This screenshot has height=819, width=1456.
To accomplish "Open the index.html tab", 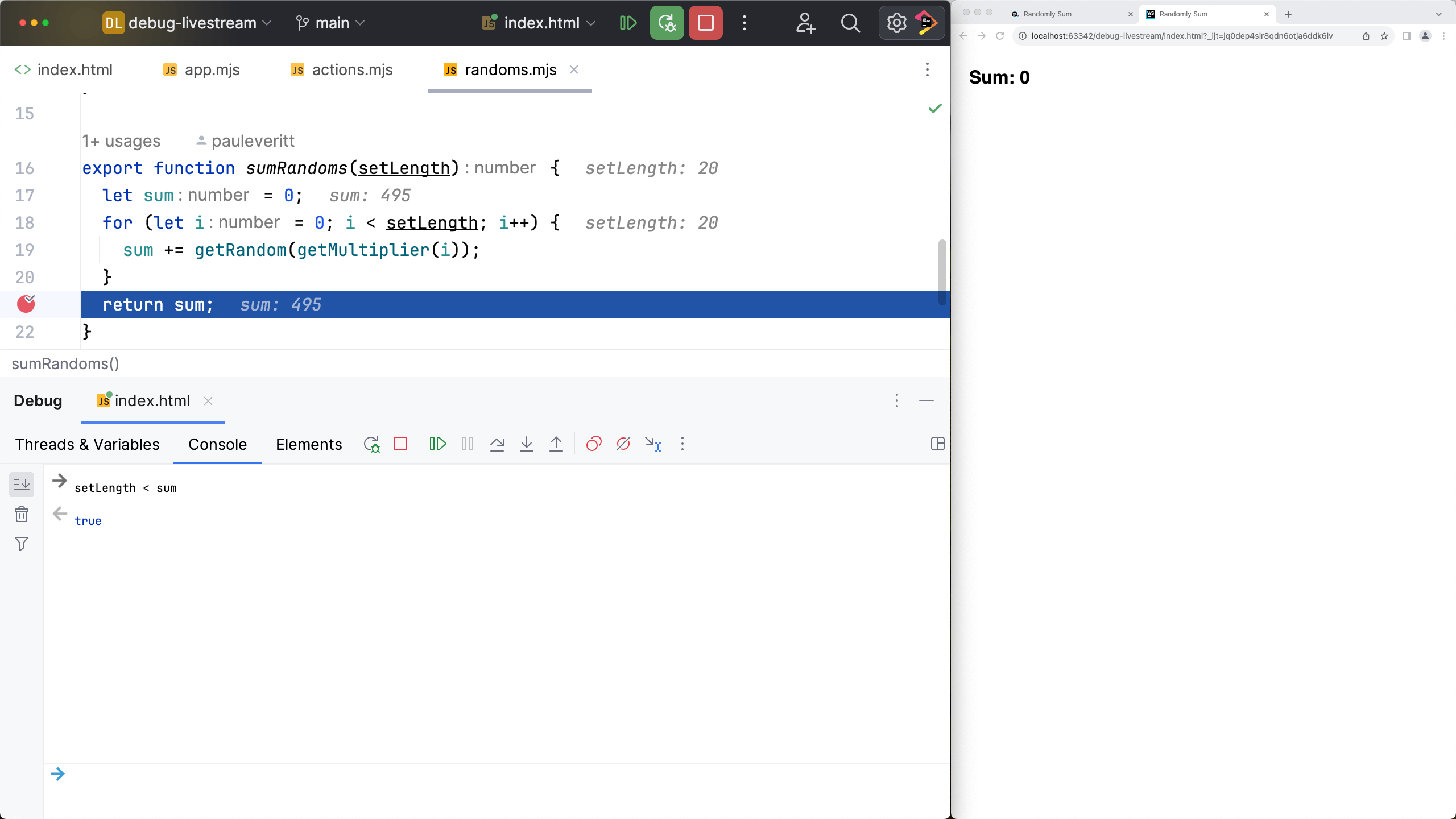I will tap(75, 69).
